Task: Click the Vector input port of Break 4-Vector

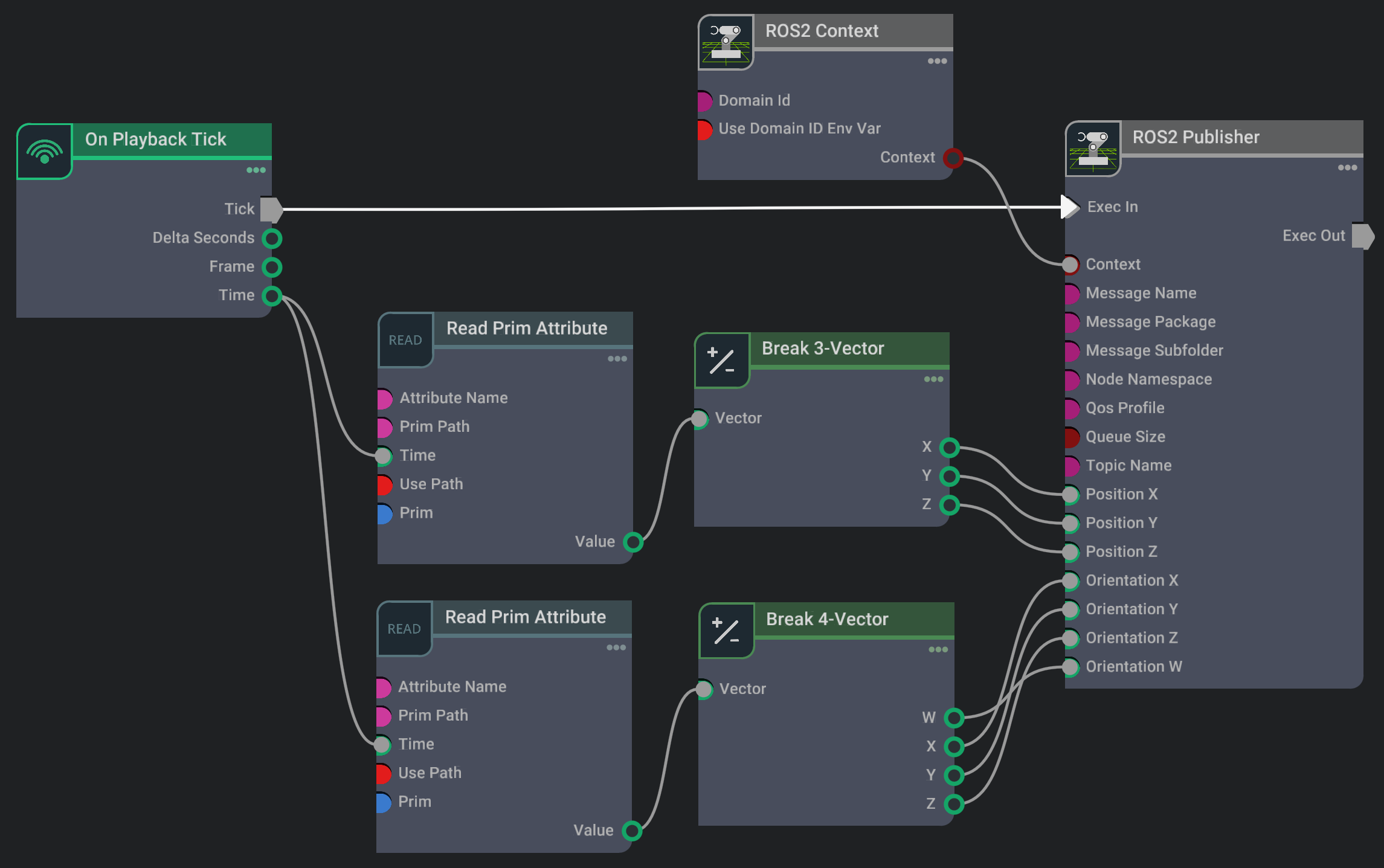Action: point(704,689)
